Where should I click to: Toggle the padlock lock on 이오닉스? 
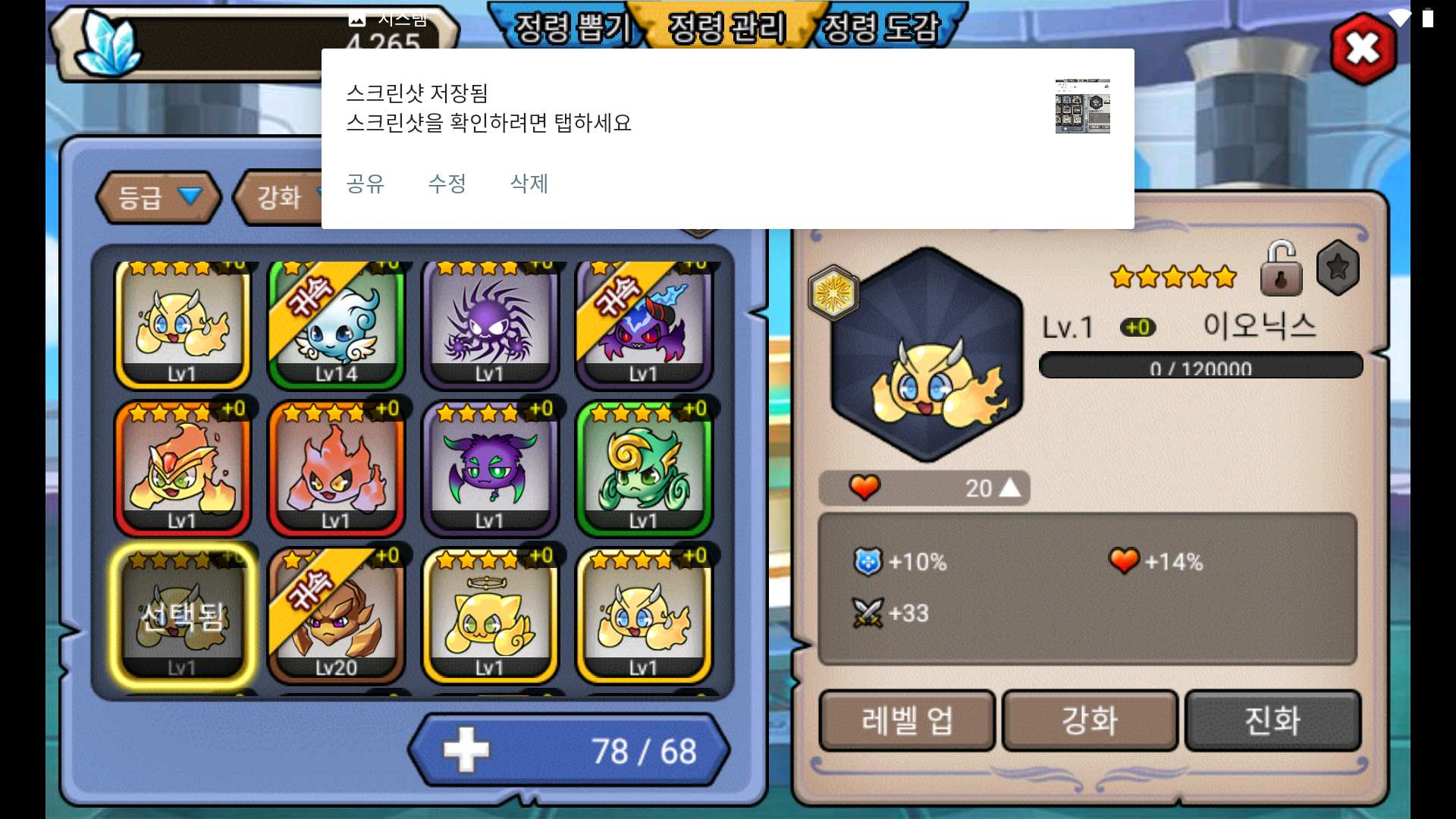tap(1281, 268)
